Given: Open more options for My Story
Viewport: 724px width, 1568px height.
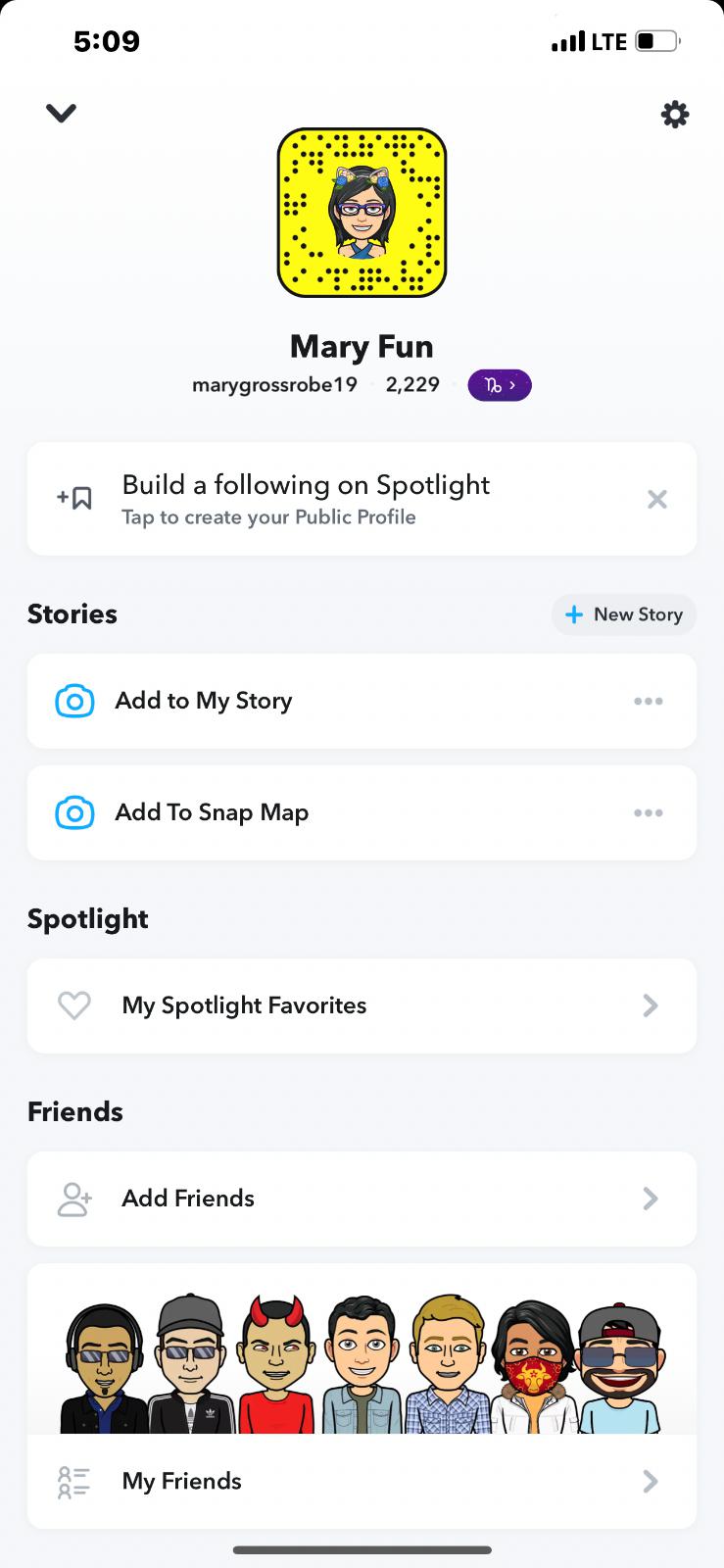Looking at the screenshot, I should (649, 702).
